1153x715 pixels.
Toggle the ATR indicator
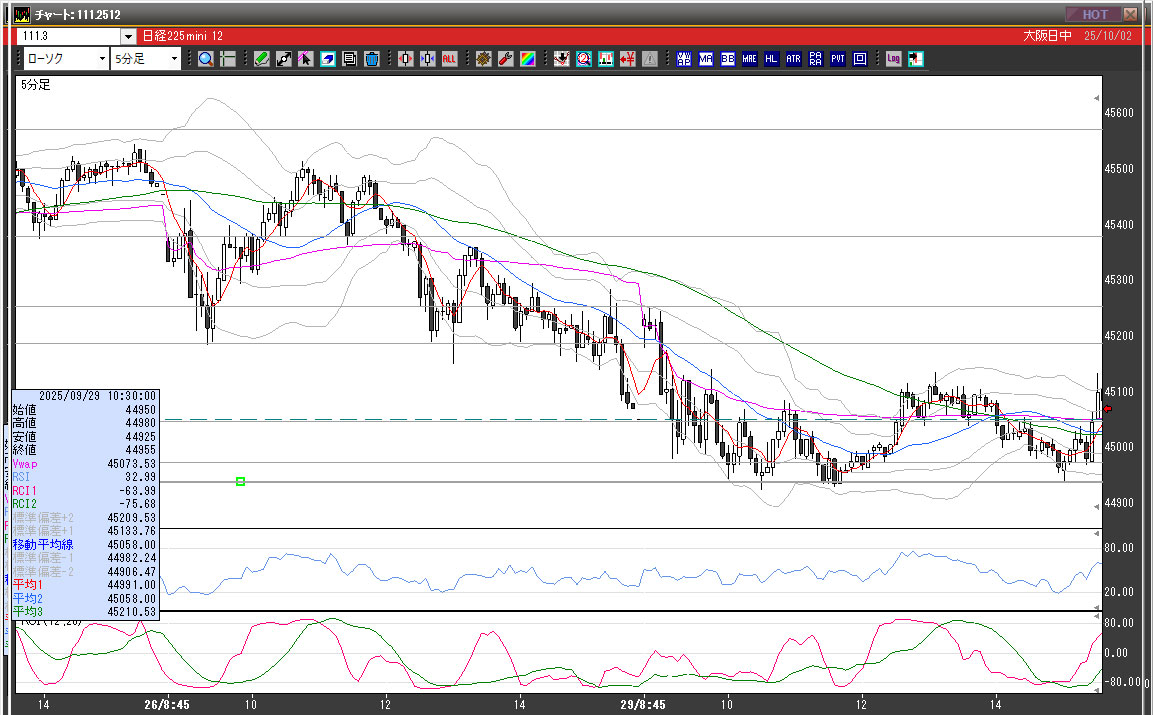coord(793,59)
